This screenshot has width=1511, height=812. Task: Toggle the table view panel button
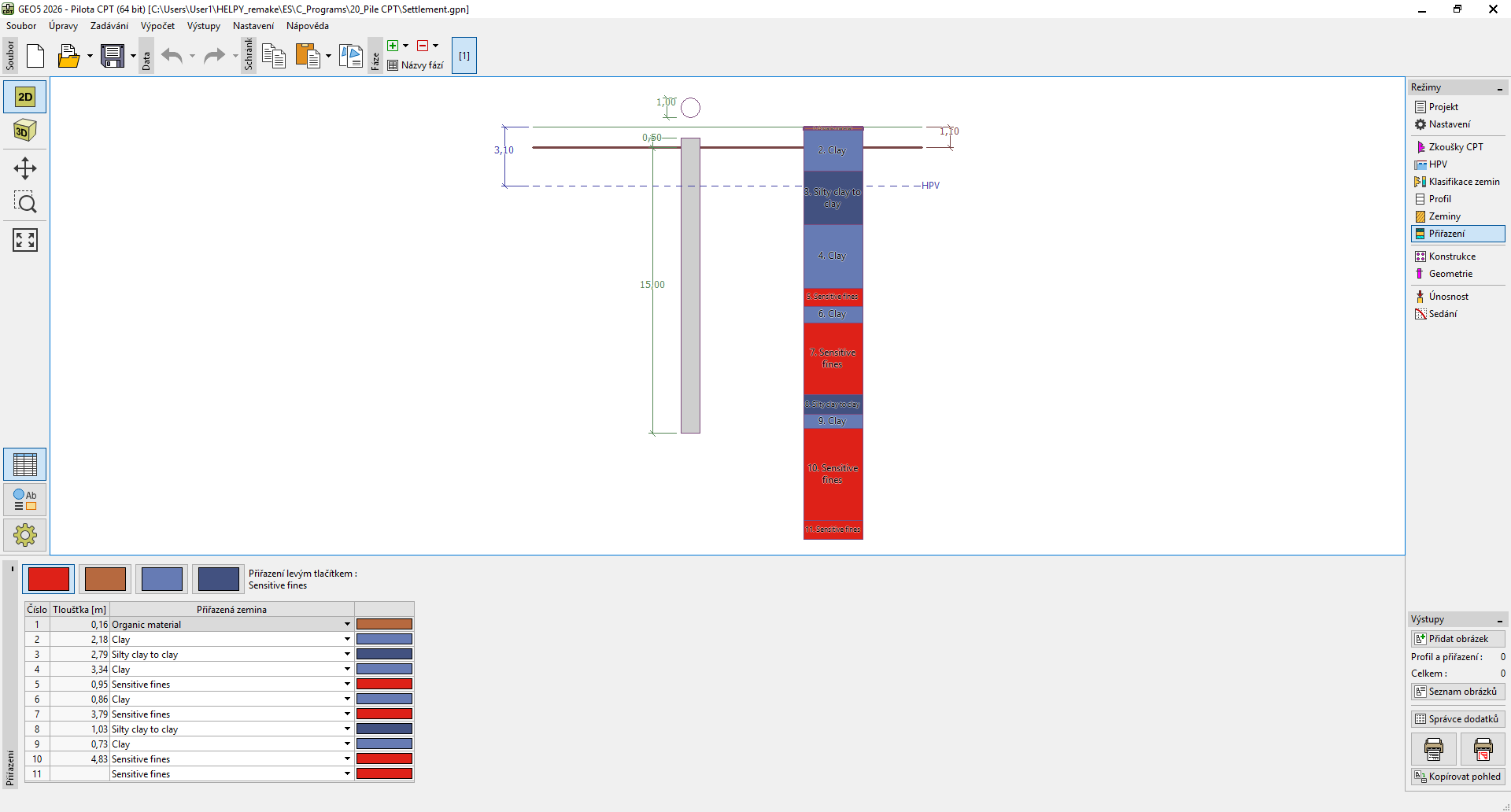coord(24,465)
